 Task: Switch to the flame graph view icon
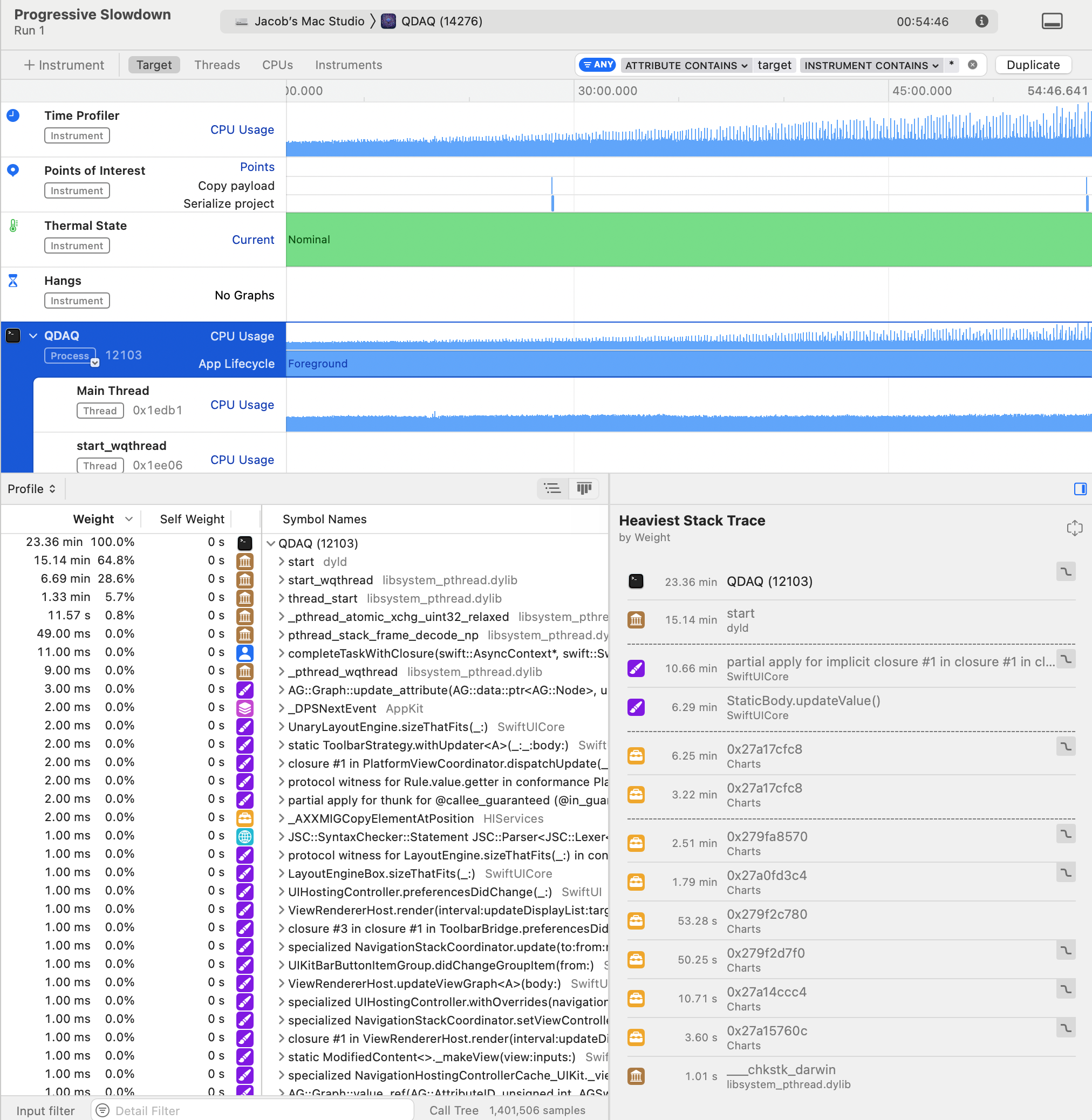pyautogui.click(x=584, y=489)
